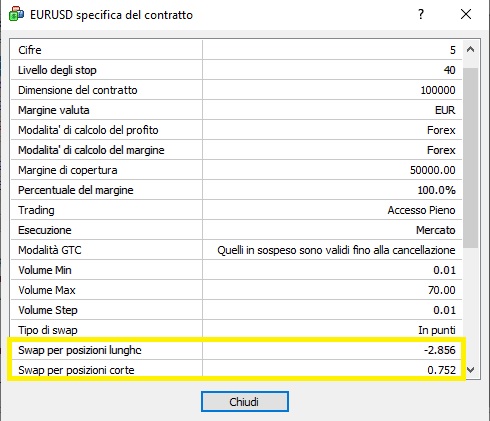Select the Dimensione del contratto row
The height and width of the screenshot is (421, 490).
coord(237,90)
